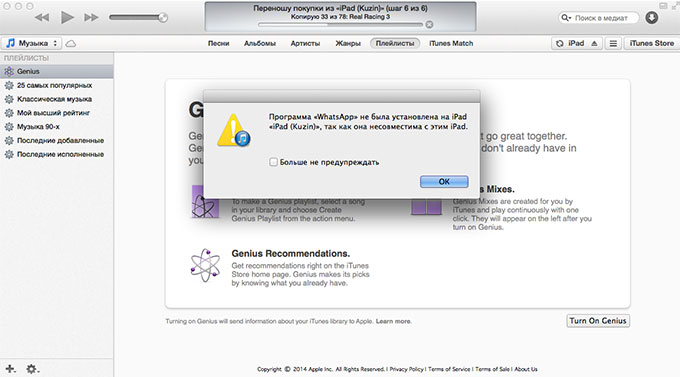The width and height of the screenshot is (680, 377).
Task: Click the play button
Action: click(x=67, y=17)
